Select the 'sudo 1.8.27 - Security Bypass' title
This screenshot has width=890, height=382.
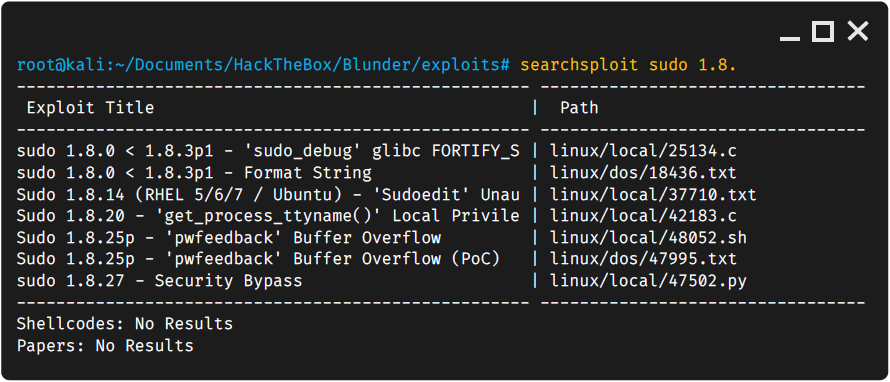(159, 281)
